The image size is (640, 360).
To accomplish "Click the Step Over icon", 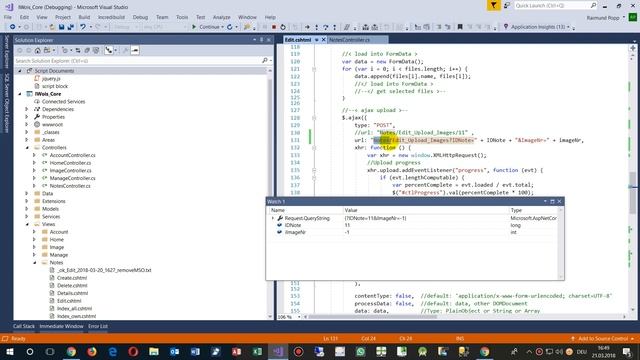I will coord(325,27).
